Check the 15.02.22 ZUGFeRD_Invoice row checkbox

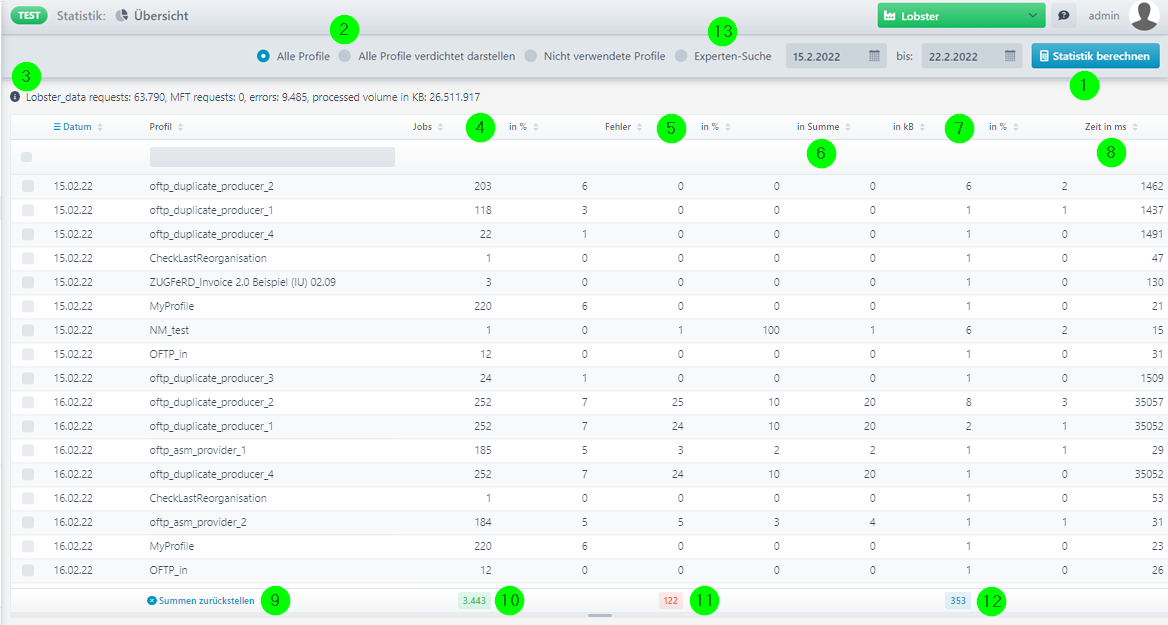(28, 282)
